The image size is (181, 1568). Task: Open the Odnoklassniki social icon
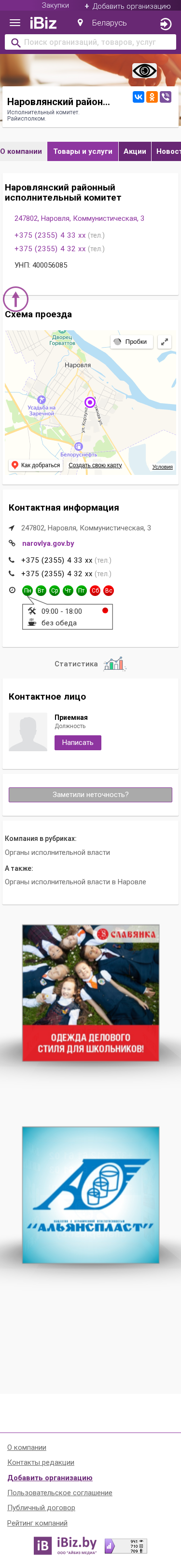point(152,97)
